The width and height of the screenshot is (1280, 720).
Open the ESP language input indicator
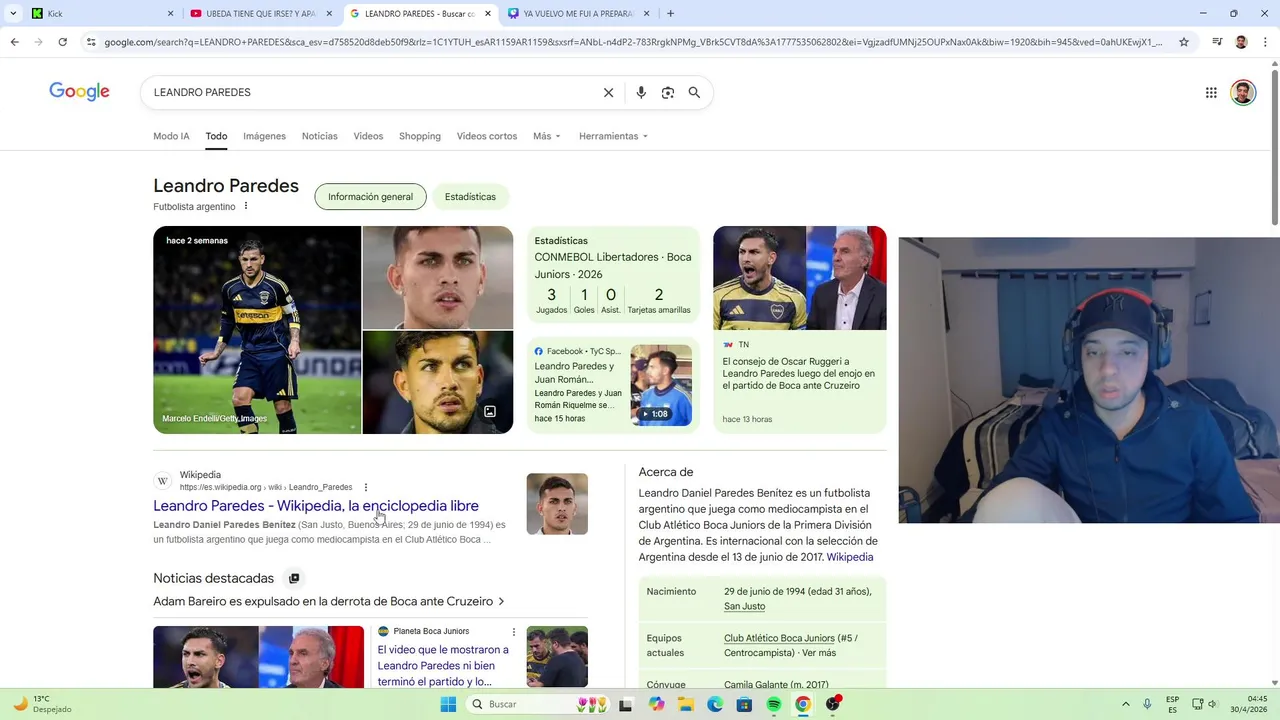tap(1172, 704)
